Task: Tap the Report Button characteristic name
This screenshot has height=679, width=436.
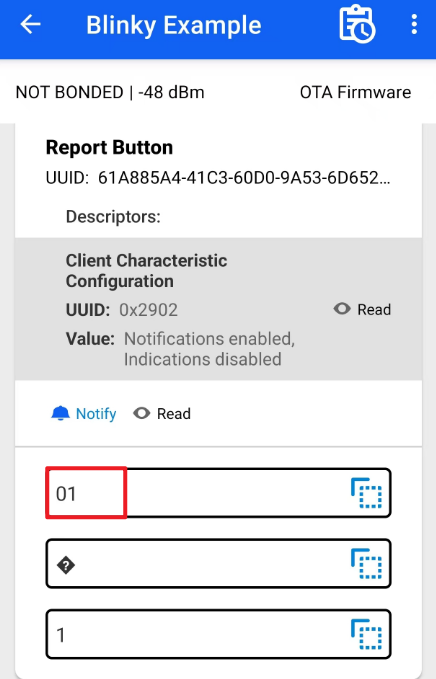Action: click(x=110, y=147)
